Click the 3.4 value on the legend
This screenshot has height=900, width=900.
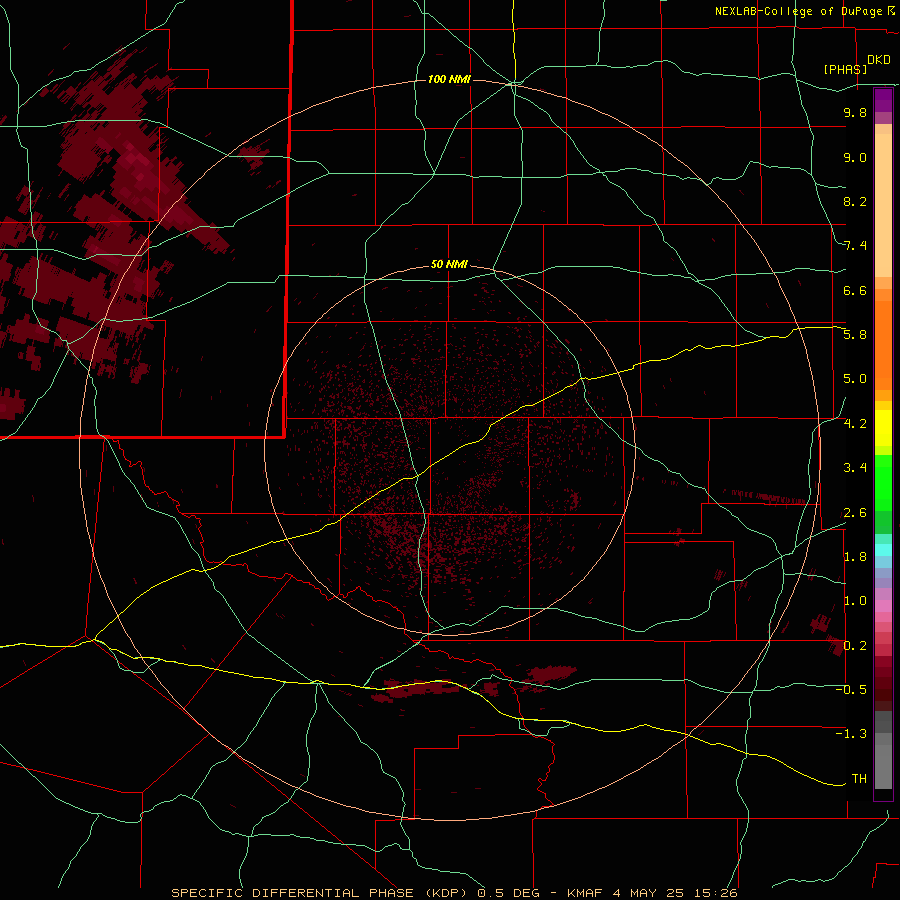coord(855,468)
